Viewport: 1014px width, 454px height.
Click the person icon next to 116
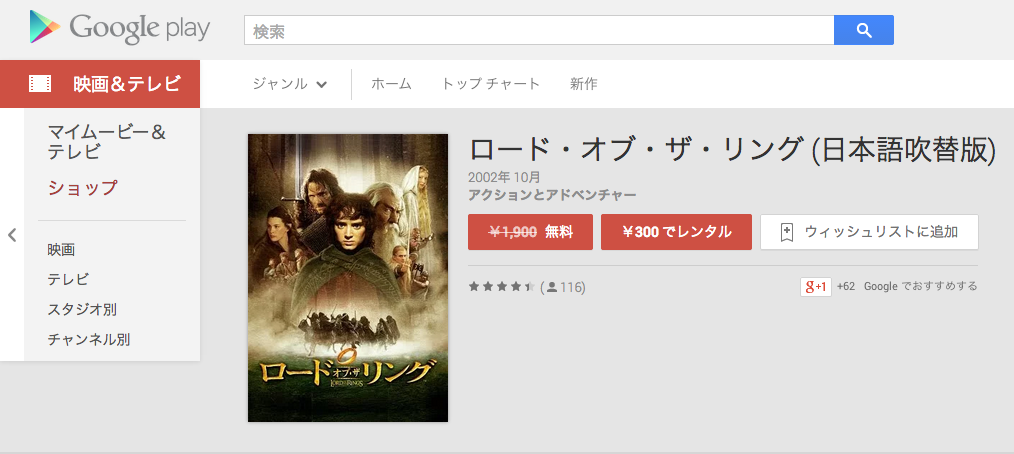tap(552, 286)
